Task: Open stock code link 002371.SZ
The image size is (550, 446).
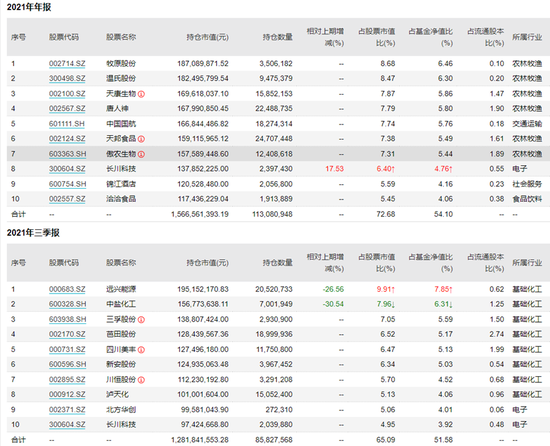Action: pyautogui.click(x=67, y=410)
